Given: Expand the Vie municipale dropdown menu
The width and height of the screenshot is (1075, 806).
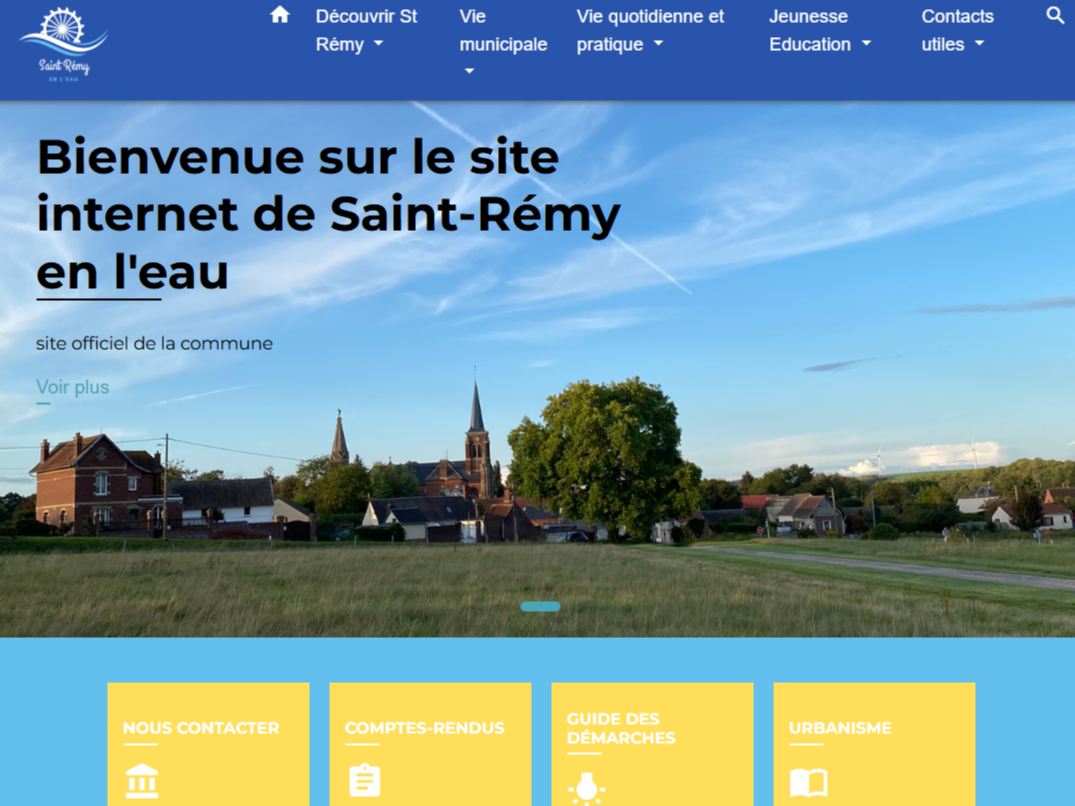Looking at the screenshot, I should (503, 44).
